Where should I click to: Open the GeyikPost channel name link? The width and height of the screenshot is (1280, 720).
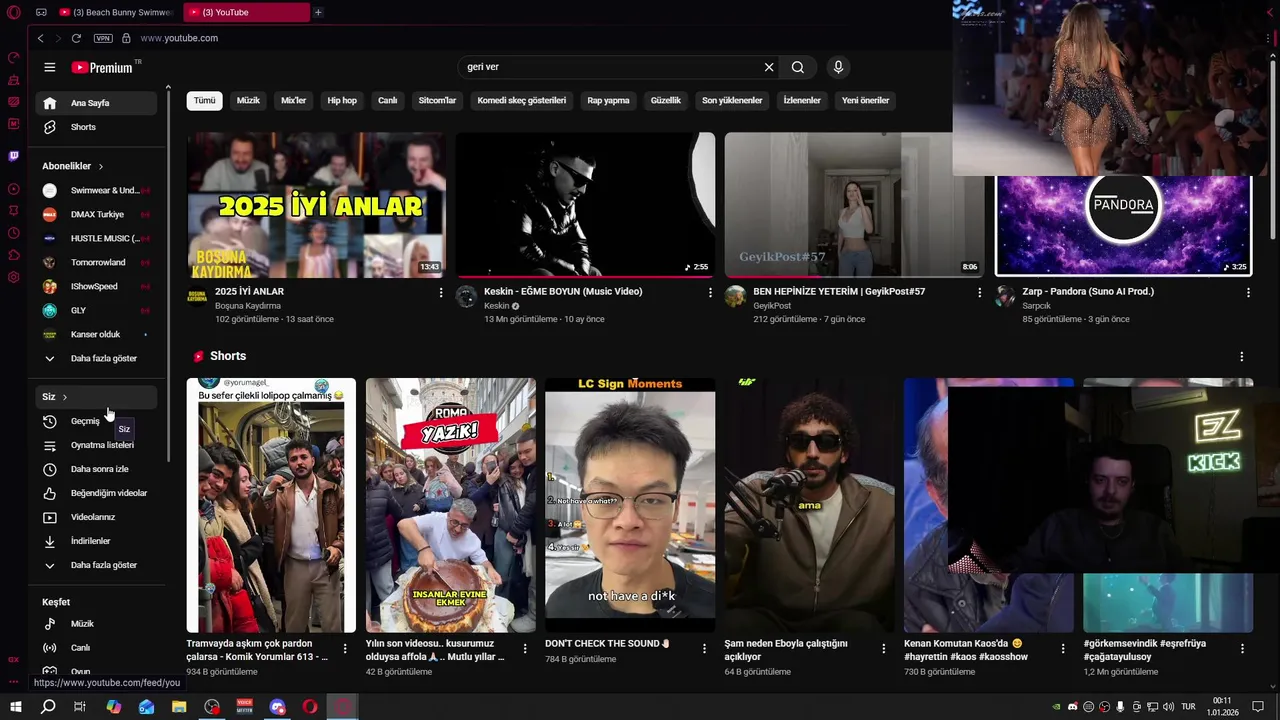[x=772, y=306]
